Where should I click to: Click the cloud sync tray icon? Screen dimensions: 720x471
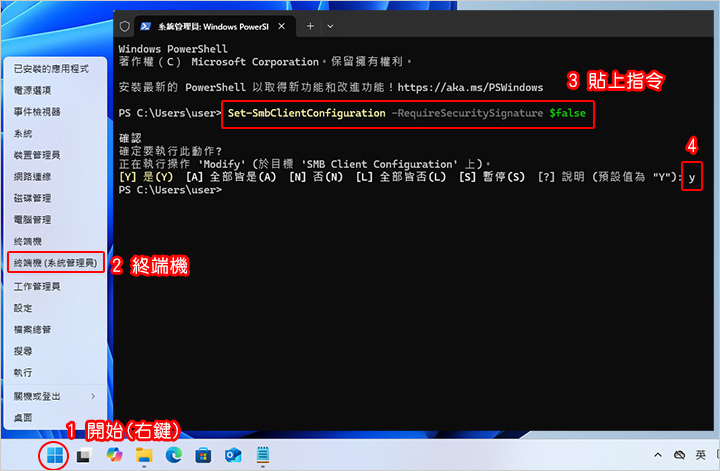click(x=679, y=455)
